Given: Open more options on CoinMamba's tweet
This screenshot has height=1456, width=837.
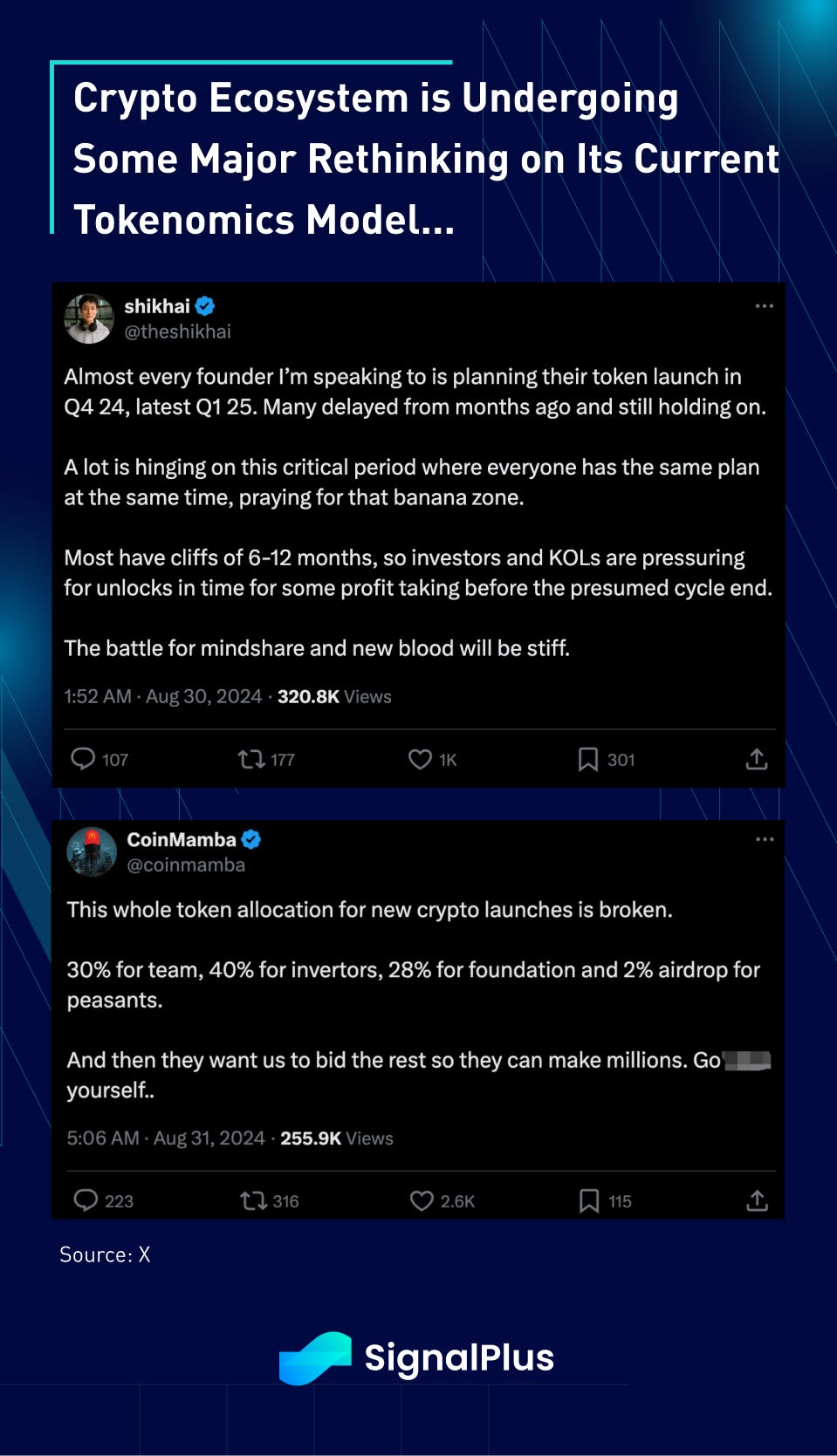Looking at the screenshot, I should point(765,839).
